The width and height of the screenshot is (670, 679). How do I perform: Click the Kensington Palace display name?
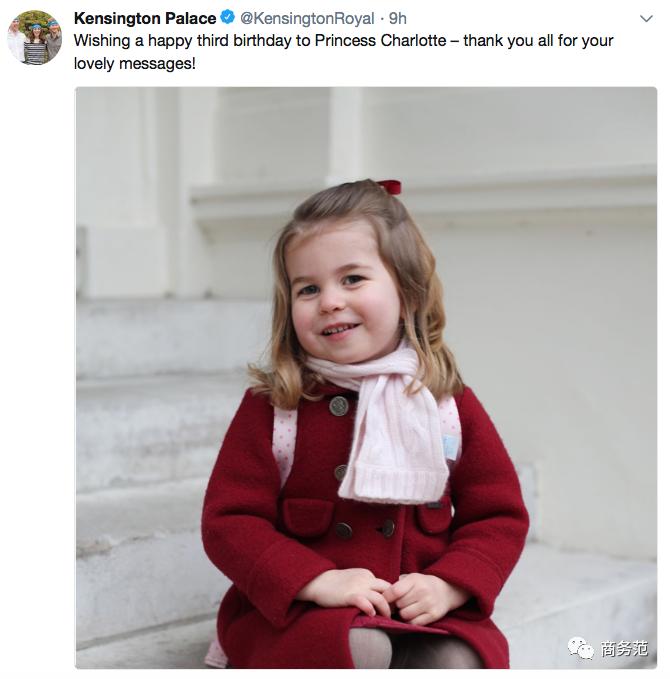point(145,18)
